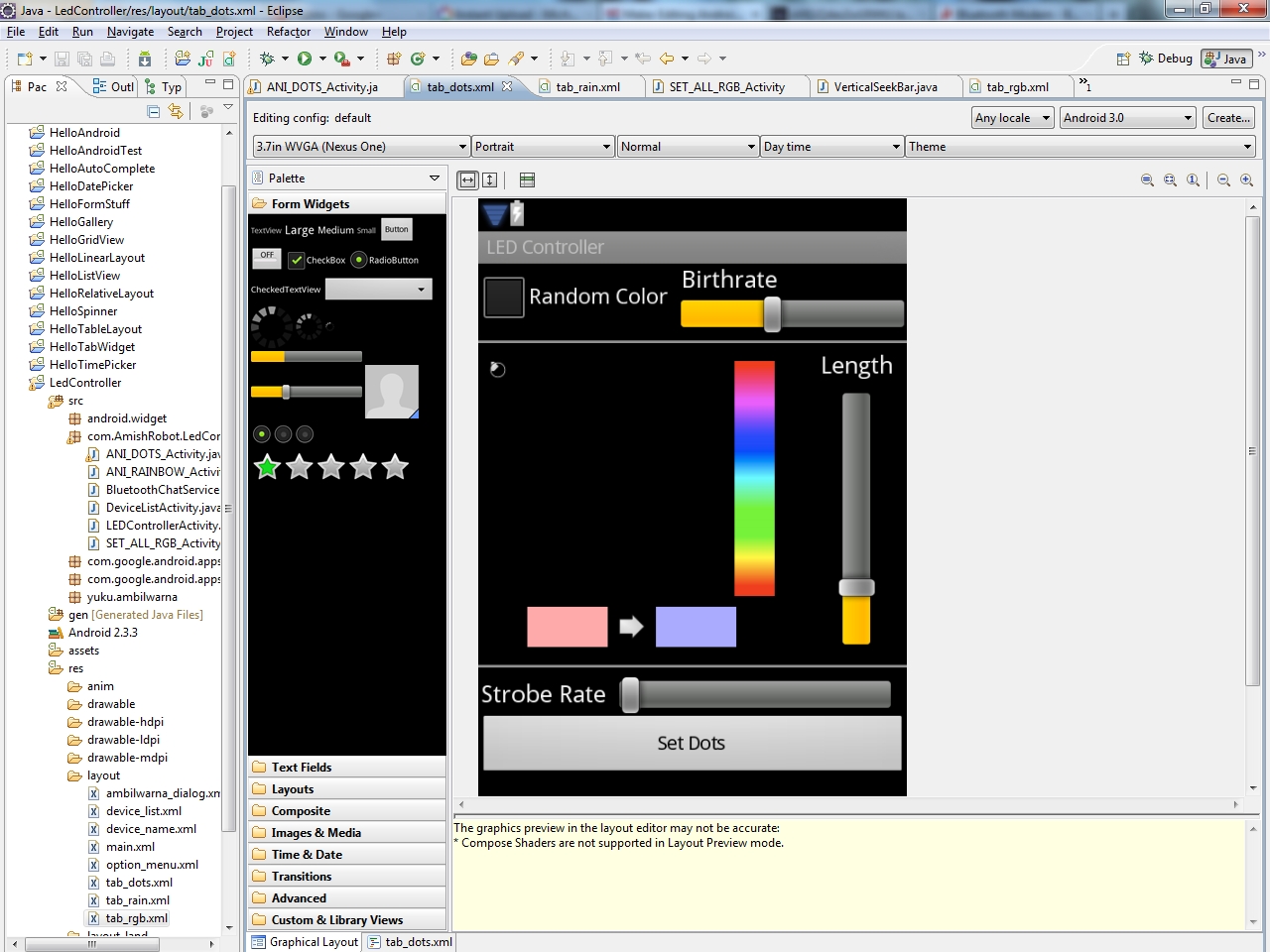Check the Random Color checkbox
This screenshot has height=952, width=1270.
point(504,297)
